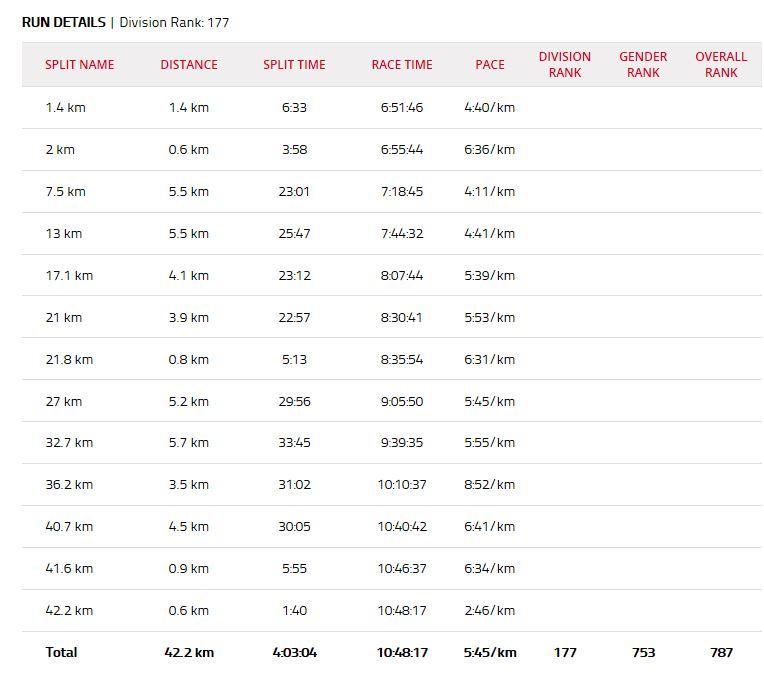Click the gender rank value 753
This screenshot has width=764, height=673.
[643, 653]
